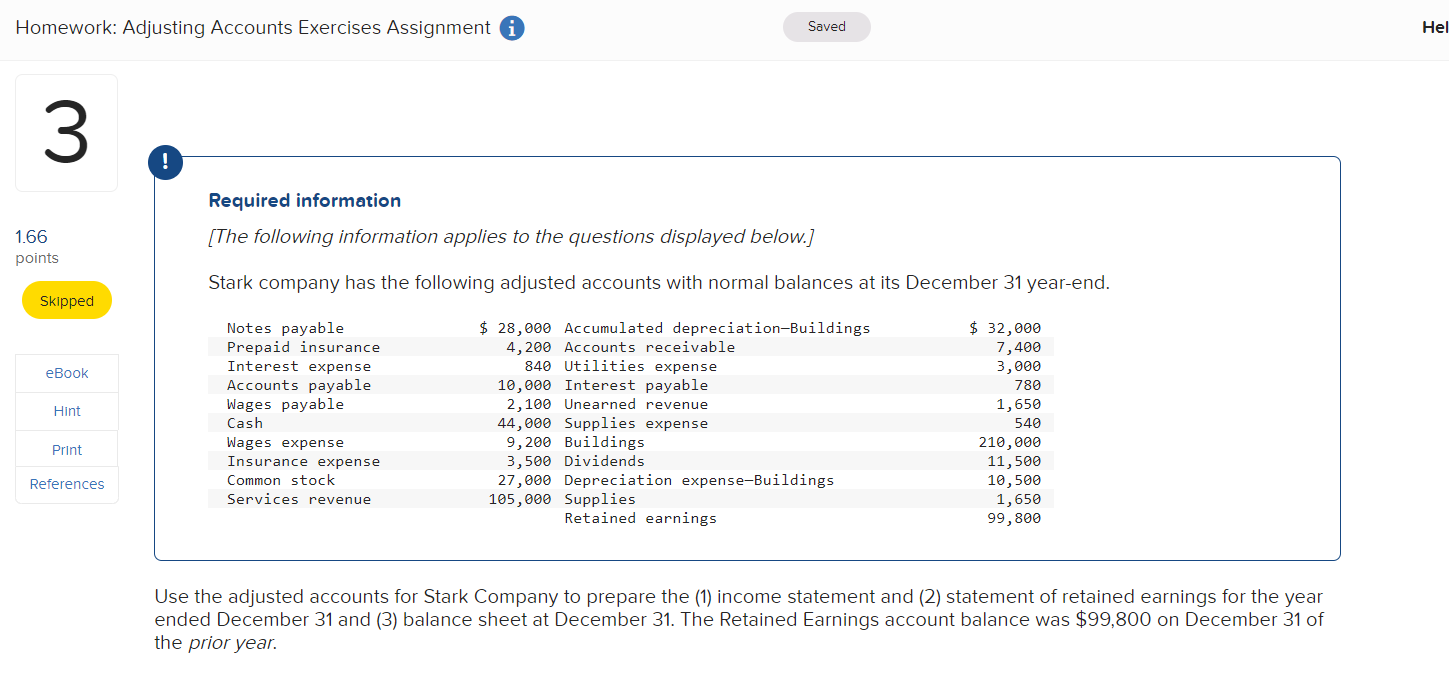Click the Required information heading
Image resolution: width=1449 pixels, height=680 pixels.
[x=303, y=200]
